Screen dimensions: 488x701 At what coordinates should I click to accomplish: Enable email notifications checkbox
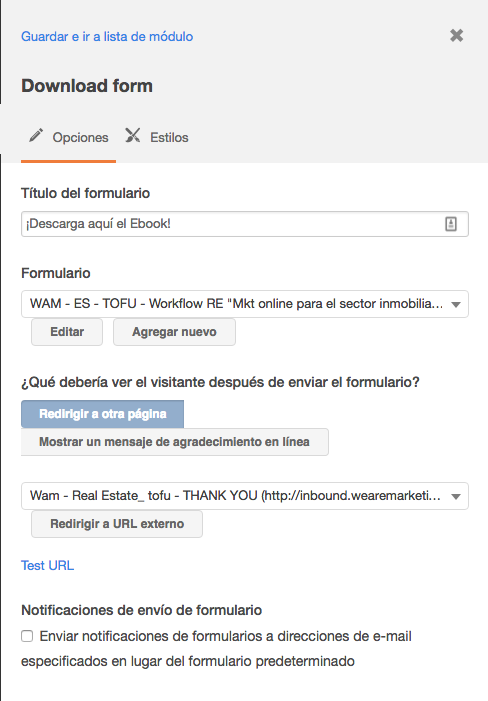tap(27, 636)
